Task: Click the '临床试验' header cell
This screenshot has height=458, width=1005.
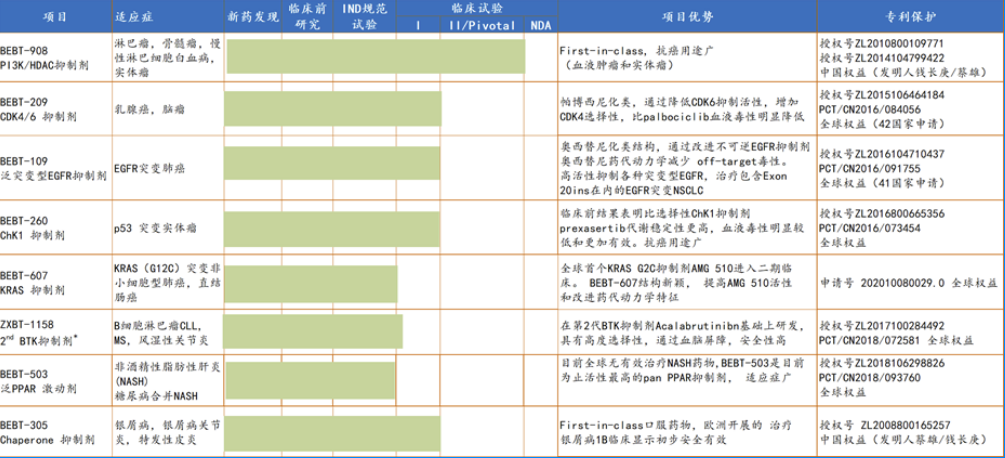Action: pyautogui.click(x=476, y=8)
